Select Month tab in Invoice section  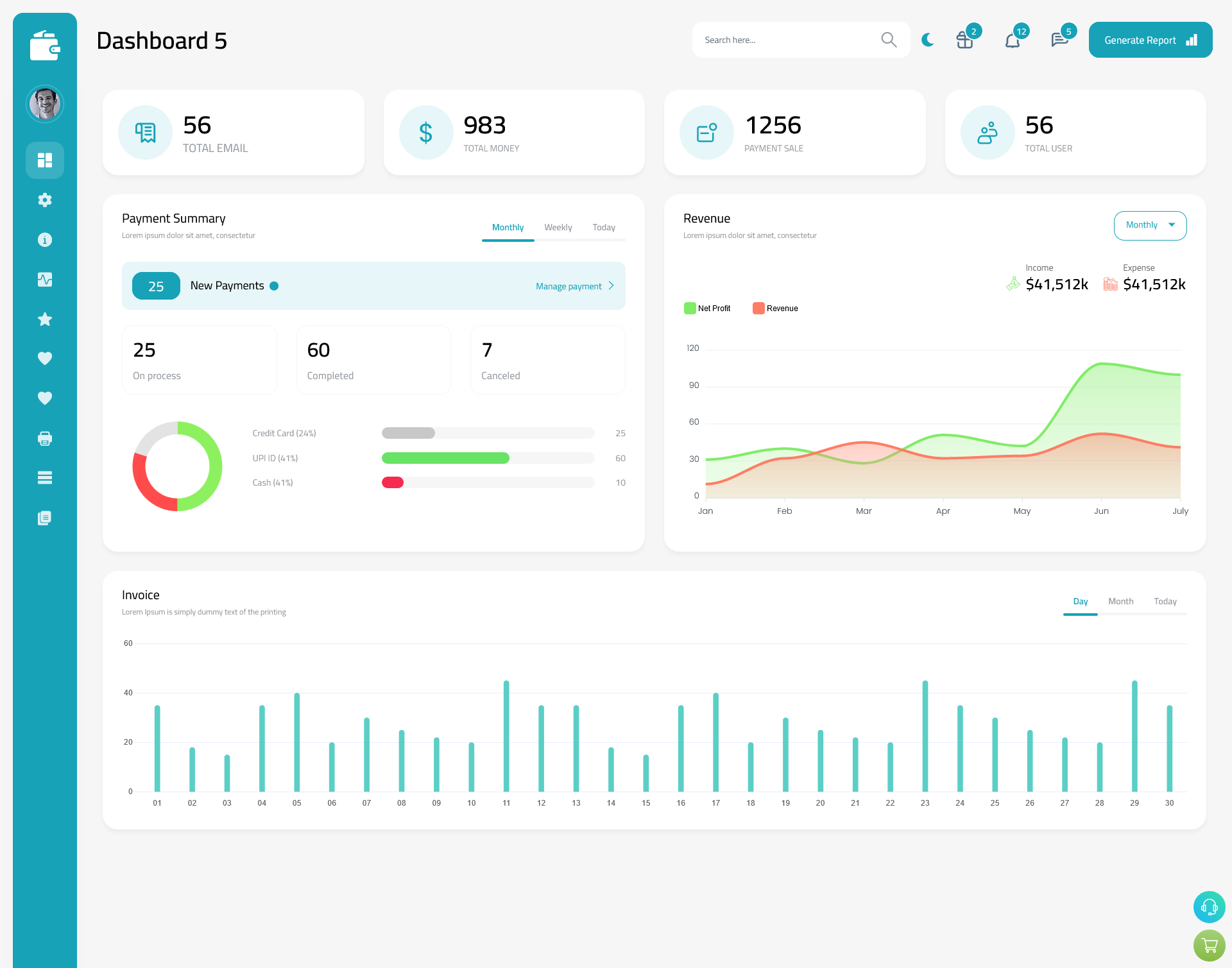pyautogui.click(x=1120, y=601)
